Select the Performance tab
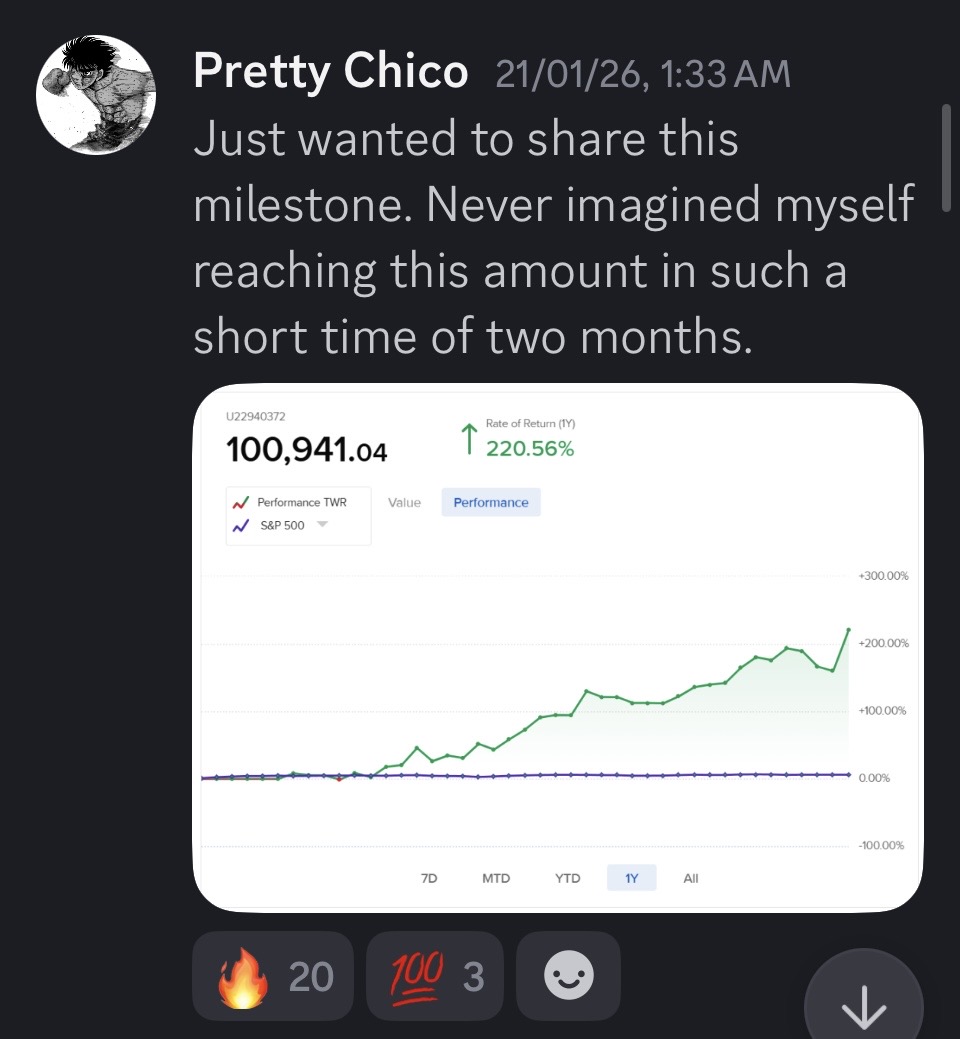 [x=491, y=503]
